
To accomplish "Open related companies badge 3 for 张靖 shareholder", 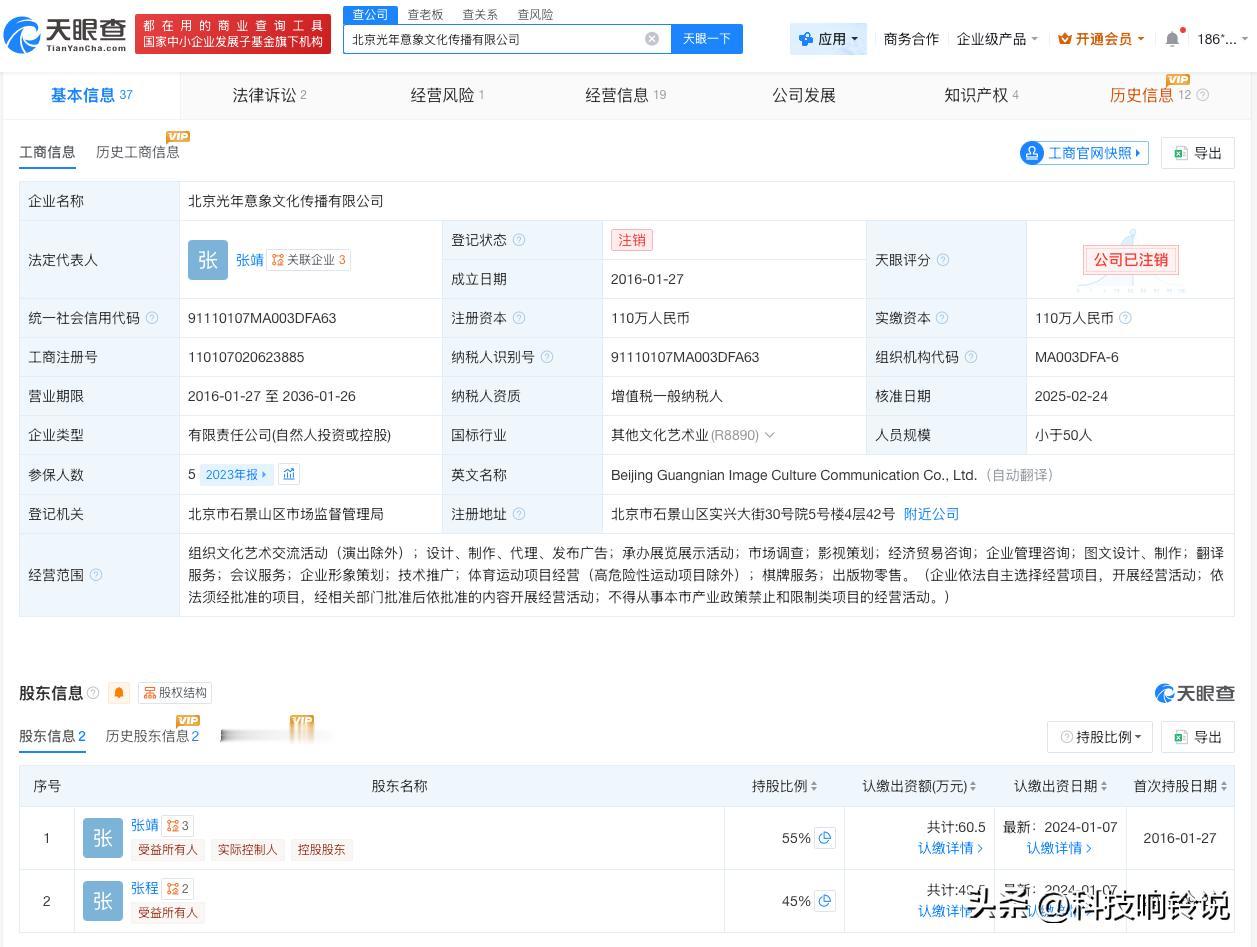I will (178, 826).
